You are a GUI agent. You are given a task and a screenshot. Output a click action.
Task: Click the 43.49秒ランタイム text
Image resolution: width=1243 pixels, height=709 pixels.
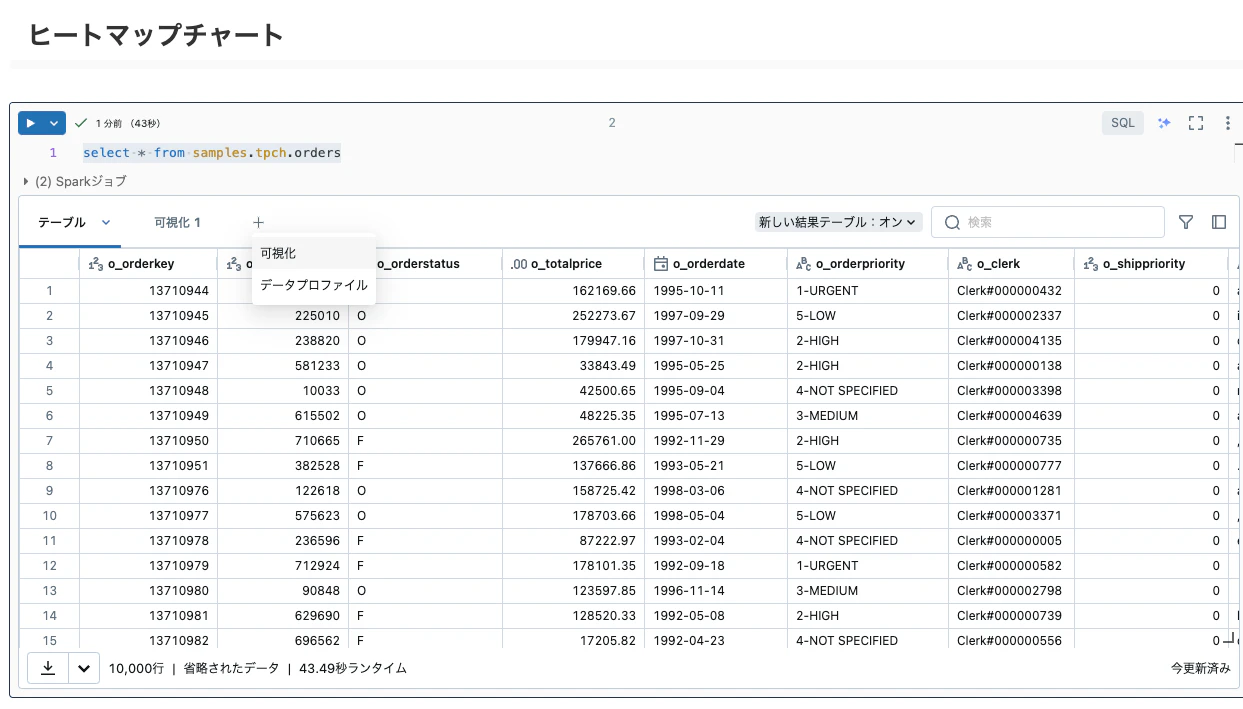click(353, 668)
